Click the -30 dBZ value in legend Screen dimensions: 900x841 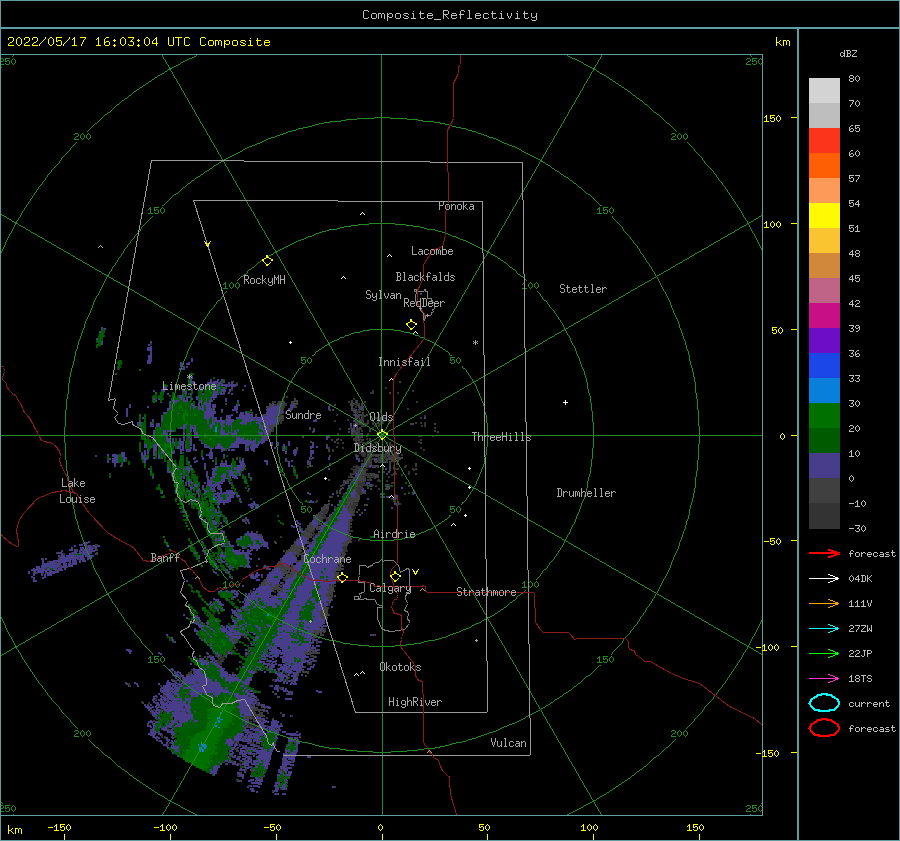(857, 528)
